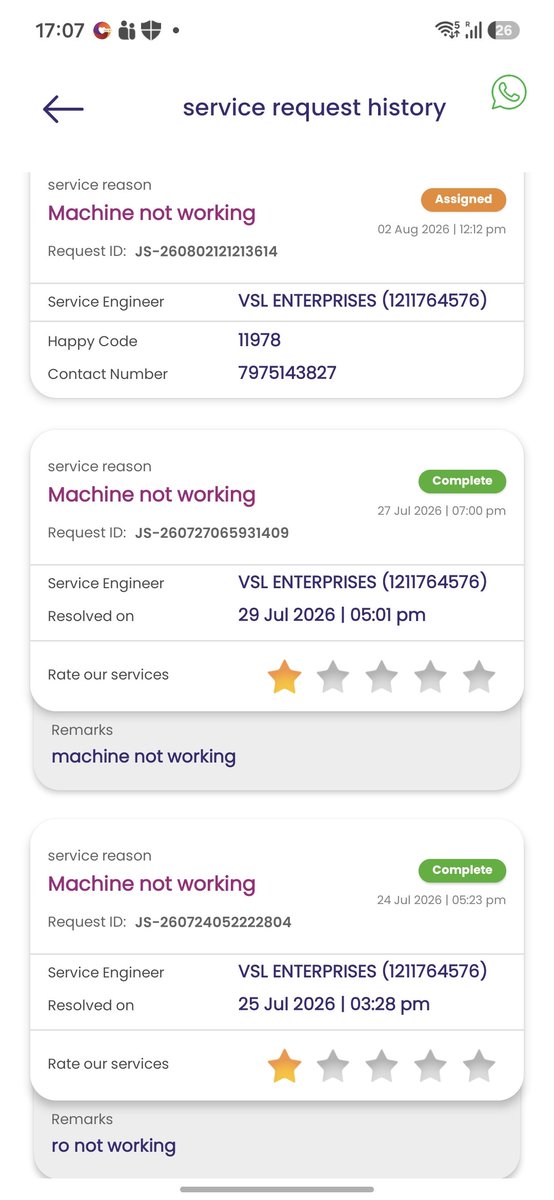
Task: Tap resolved date 29 Jul 2026 | 05:01 pm
Action: (x=332, y=615)
